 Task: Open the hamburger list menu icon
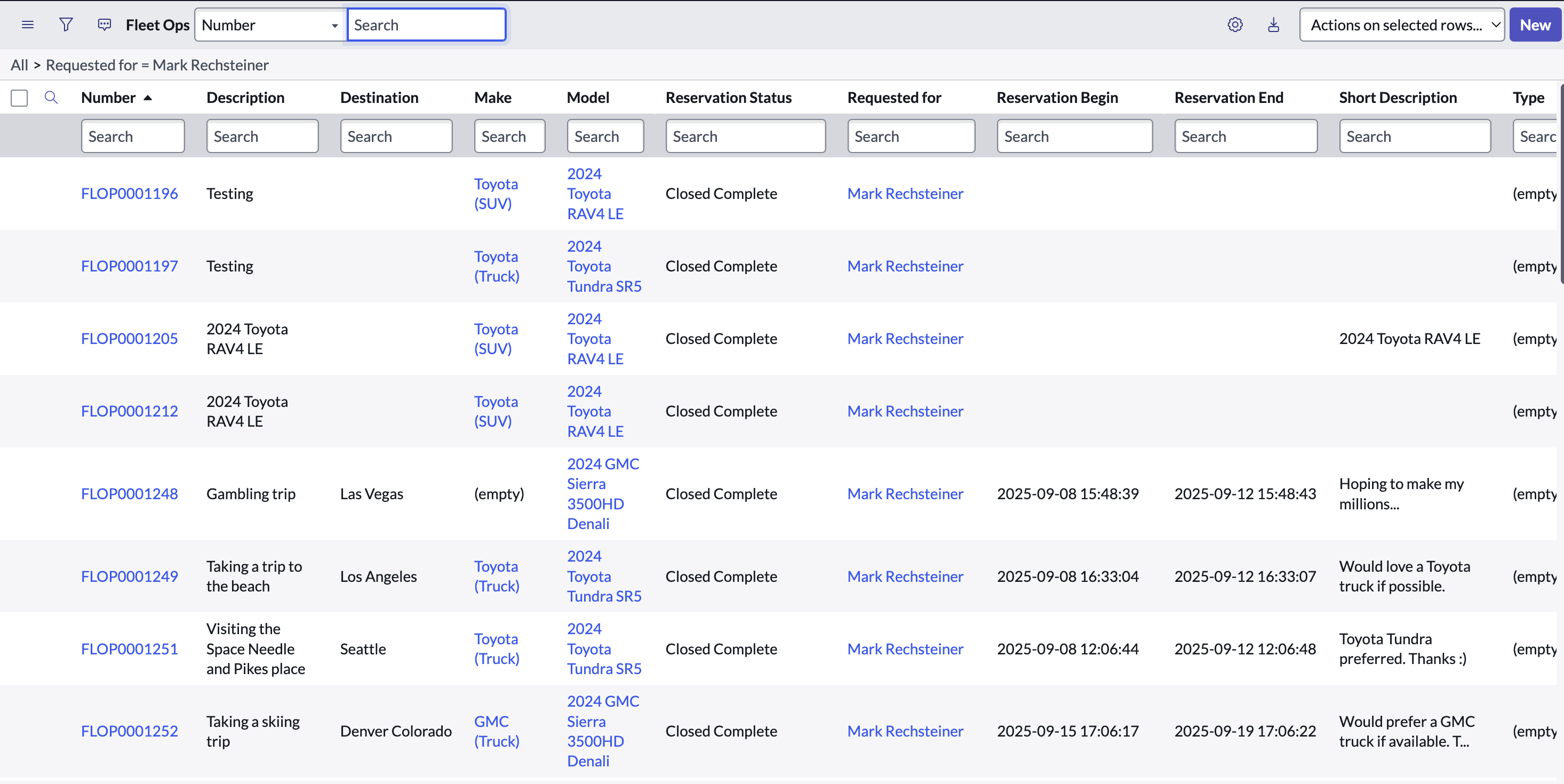point(27,25)
